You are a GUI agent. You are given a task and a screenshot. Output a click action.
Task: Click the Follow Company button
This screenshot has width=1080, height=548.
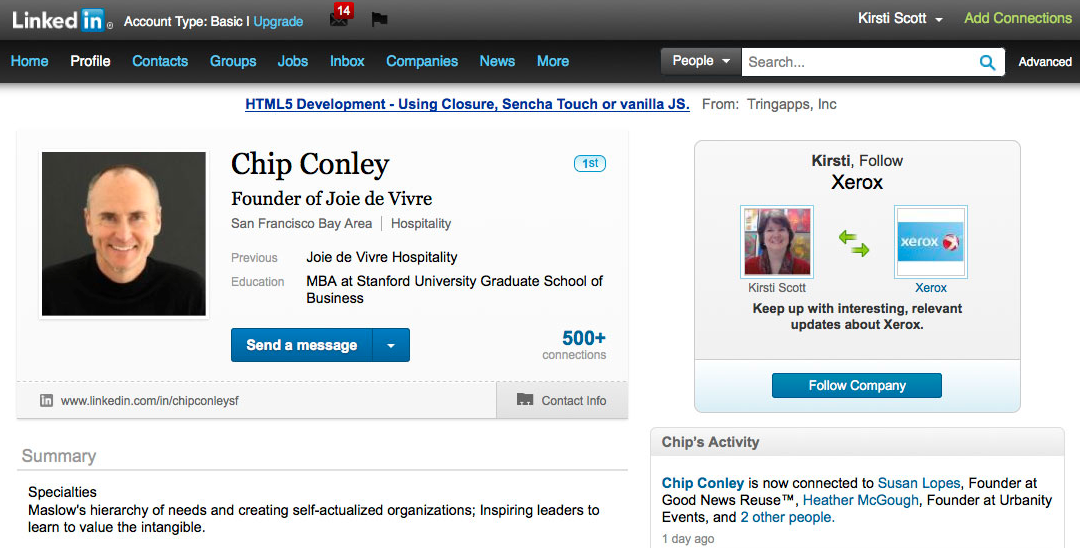pyautogui.click(x=857, y=386)
